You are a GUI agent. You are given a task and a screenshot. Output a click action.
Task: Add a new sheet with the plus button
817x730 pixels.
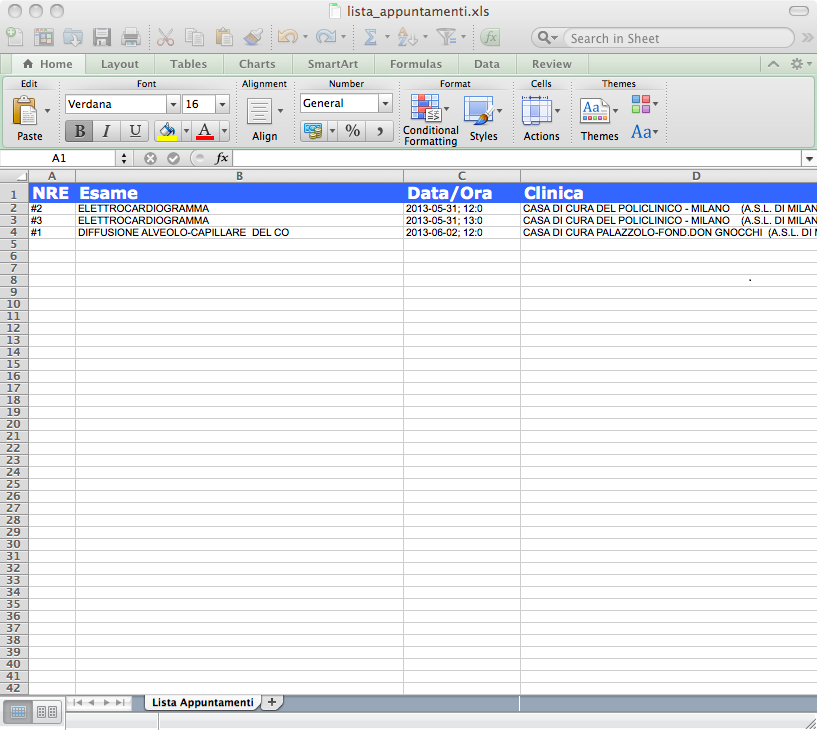(271, 702)
